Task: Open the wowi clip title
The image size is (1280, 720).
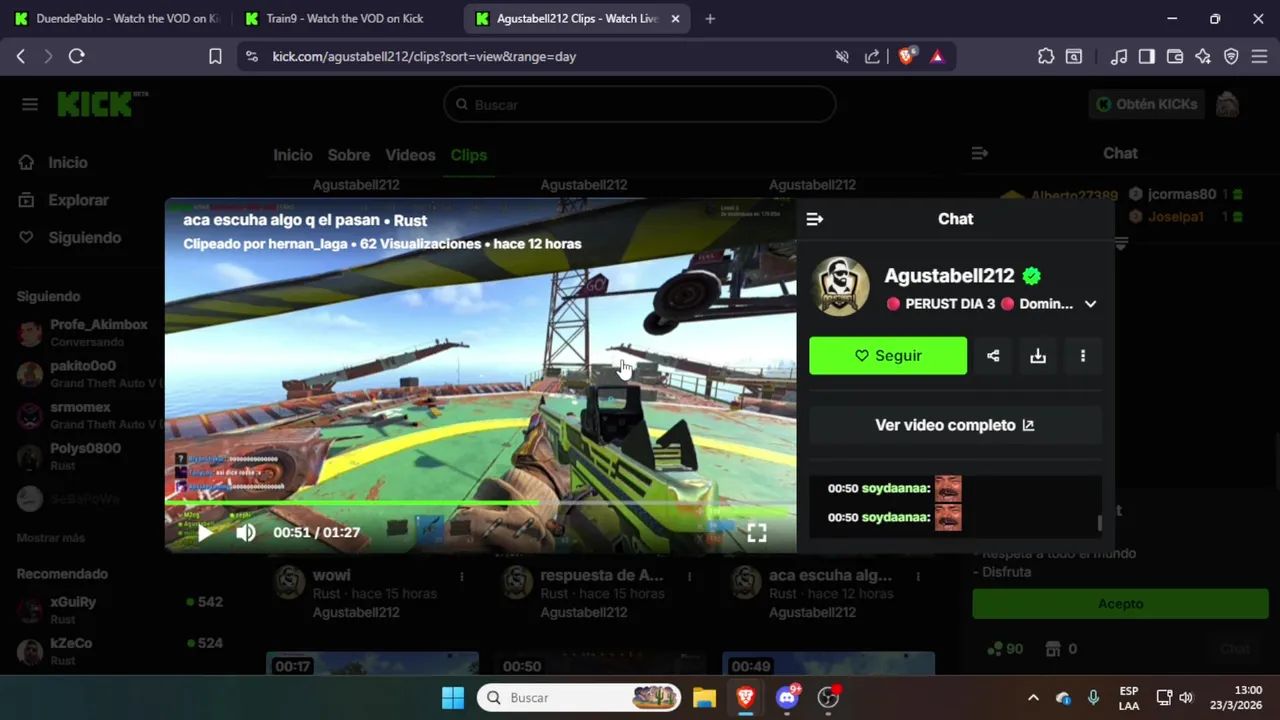Action: pyautogui.click(x=332, y=576)
